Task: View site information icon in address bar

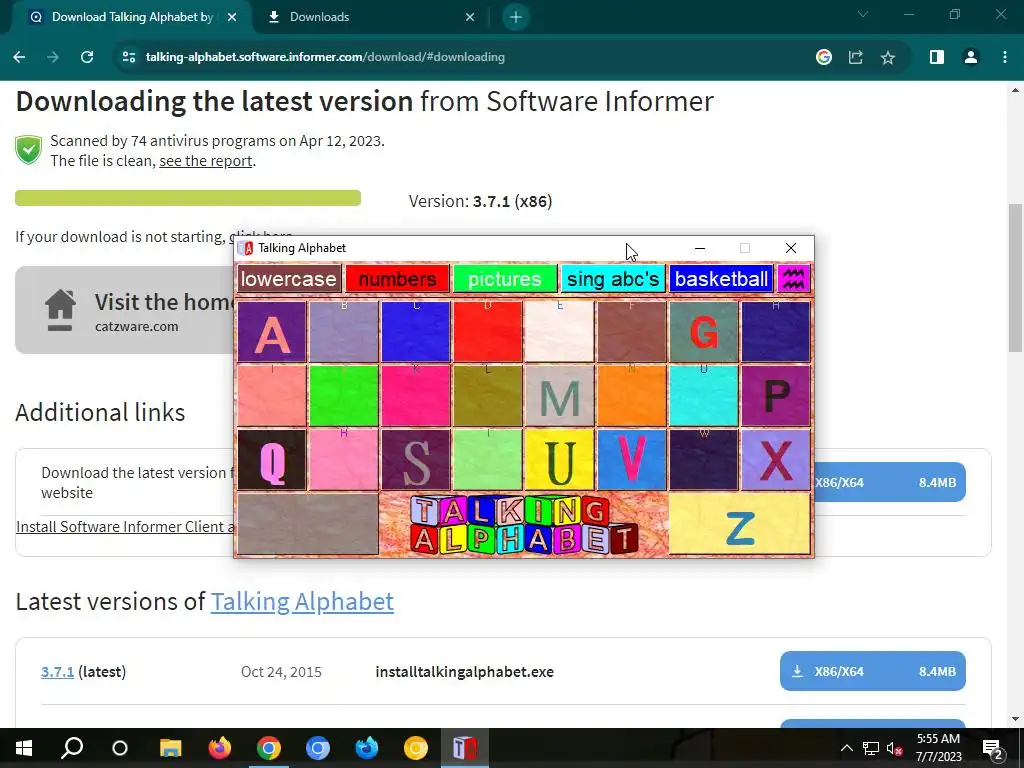Action: (x=129, y=57)
